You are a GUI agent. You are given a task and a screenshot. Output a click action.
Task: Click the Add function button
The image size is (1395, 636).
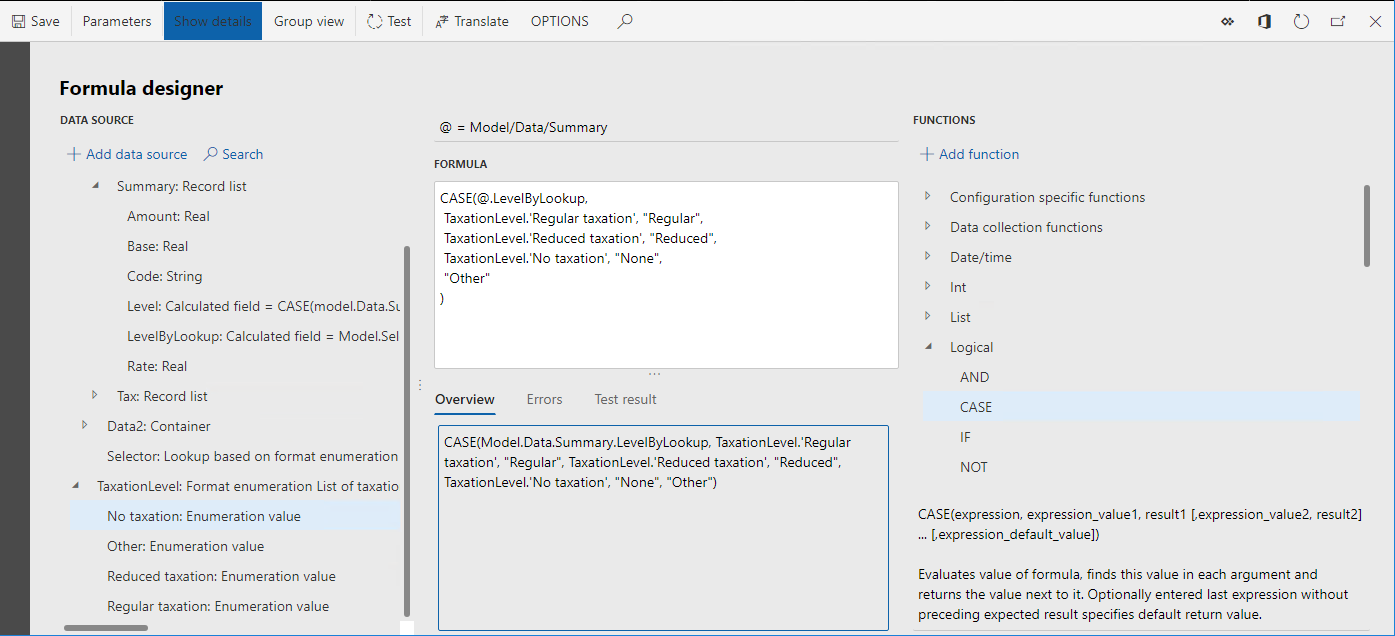[969, 154]
